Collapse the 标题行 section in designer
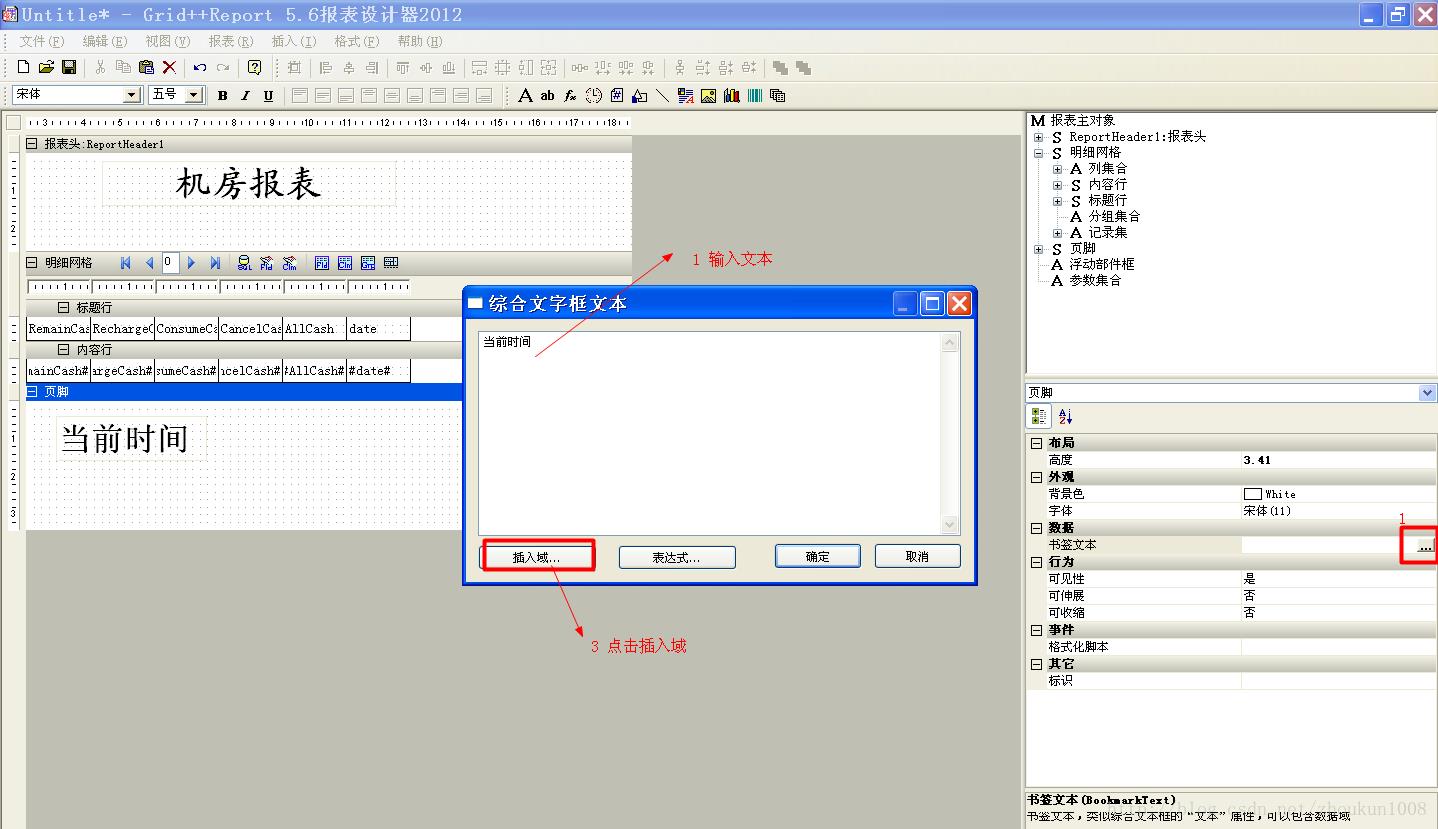1438x829 pixels. (64, 308)
